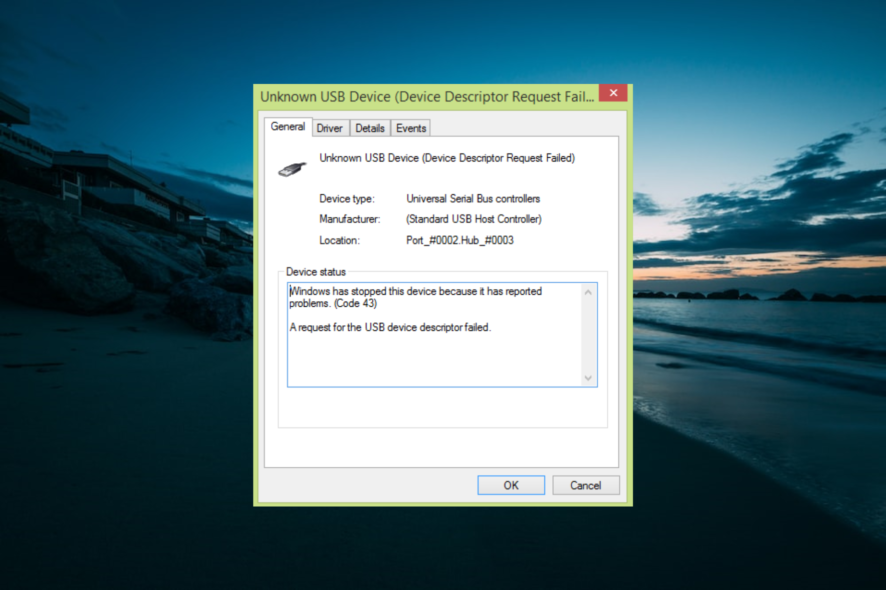Click the 'Port_#0002.Hub_#0003' location value

459,240
